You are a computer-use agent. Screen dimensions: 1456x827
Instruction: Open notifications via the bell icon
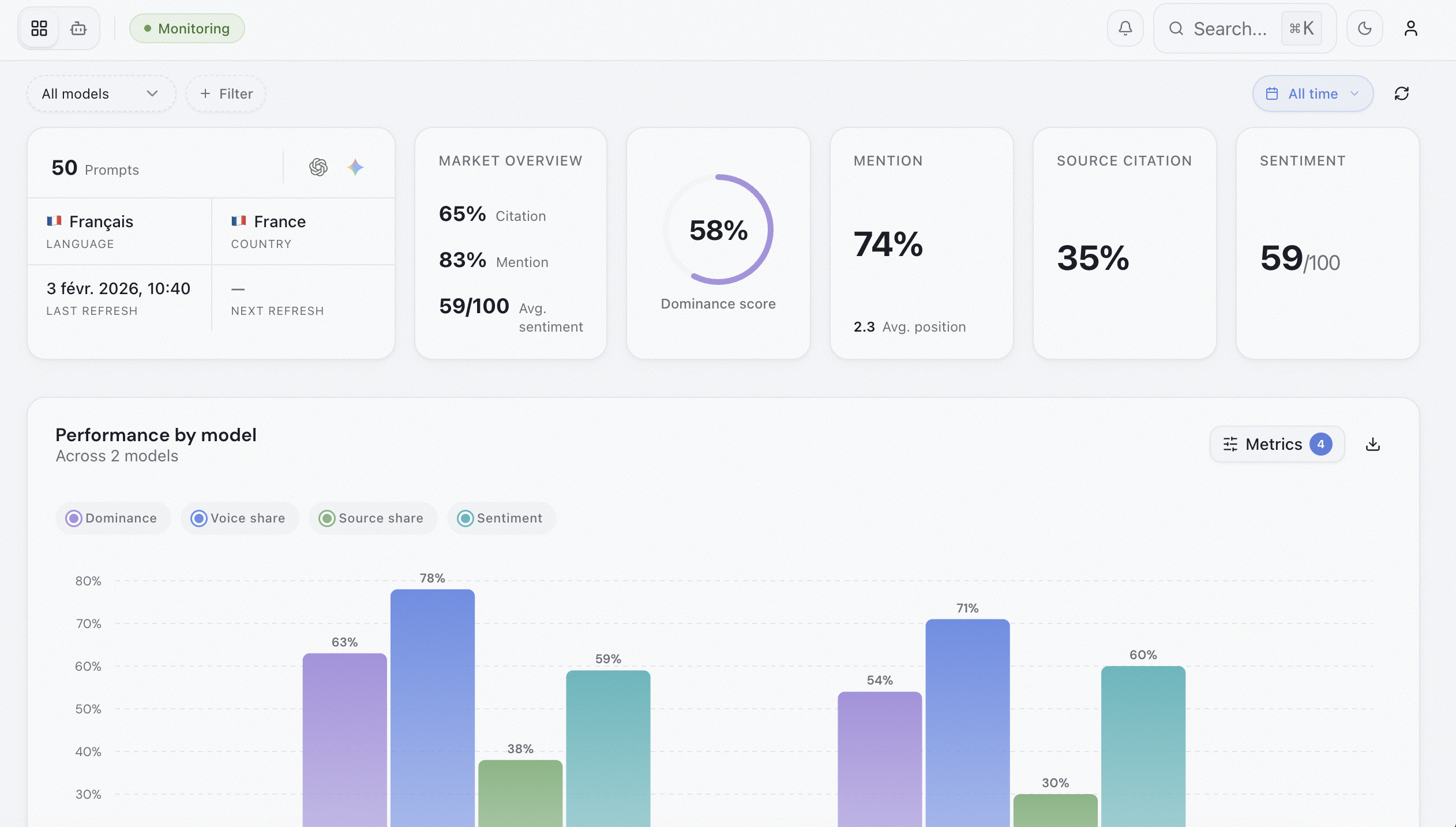1125,28
